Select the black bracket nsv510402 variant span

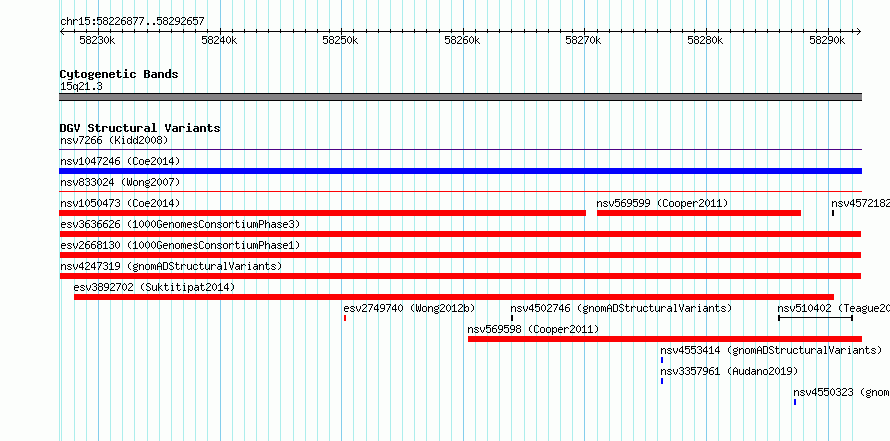coord(815,318)
